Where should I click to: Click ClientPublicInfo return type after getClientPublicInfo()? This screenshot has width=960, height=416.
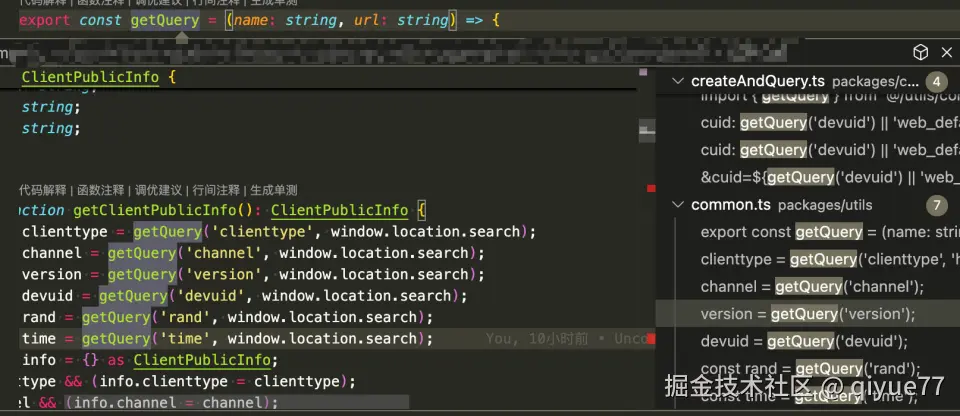340,211
